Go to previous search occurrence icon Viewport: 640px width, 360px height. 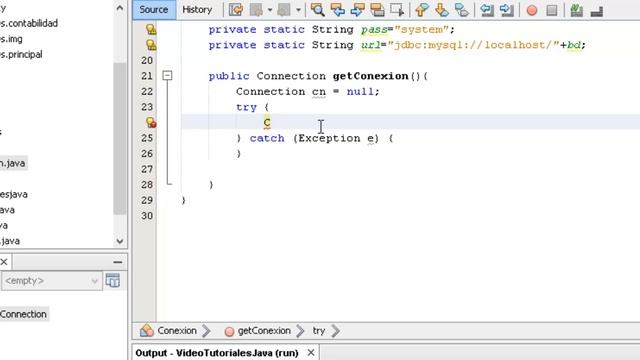coord(338,10)
